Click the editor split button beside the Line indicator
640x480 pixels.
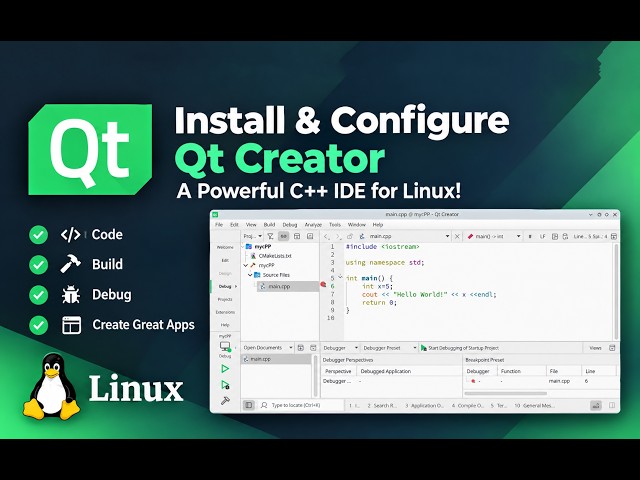point(613,236)
